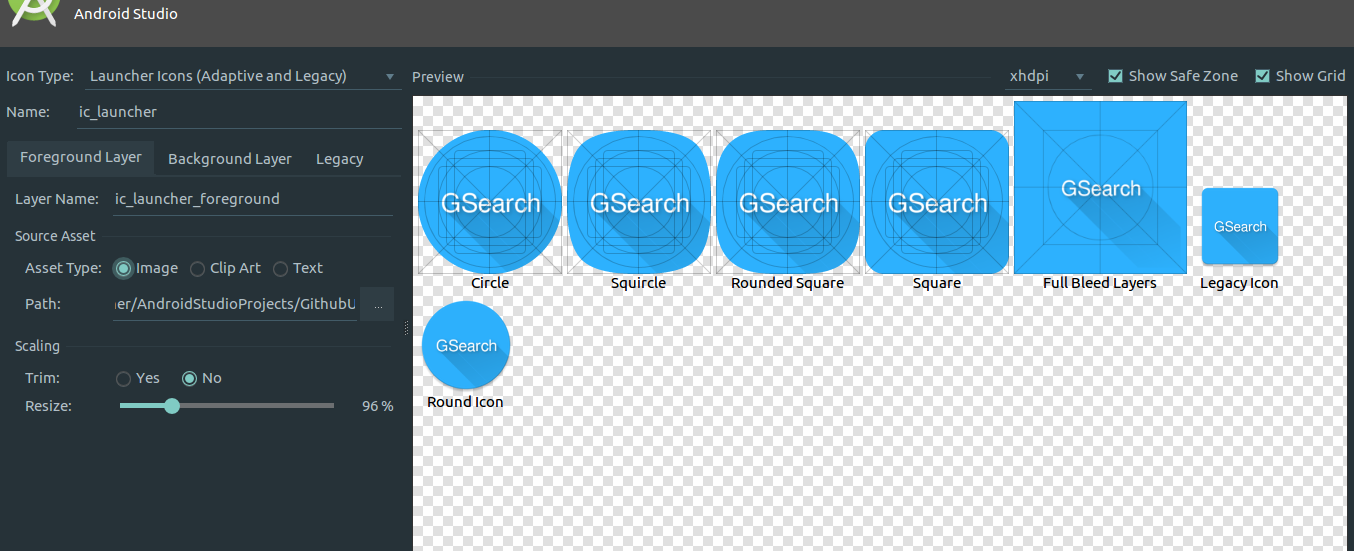Click the Resize slider handle
Viewport: 1354px width, 551px height.
click(x=172, y=406)
